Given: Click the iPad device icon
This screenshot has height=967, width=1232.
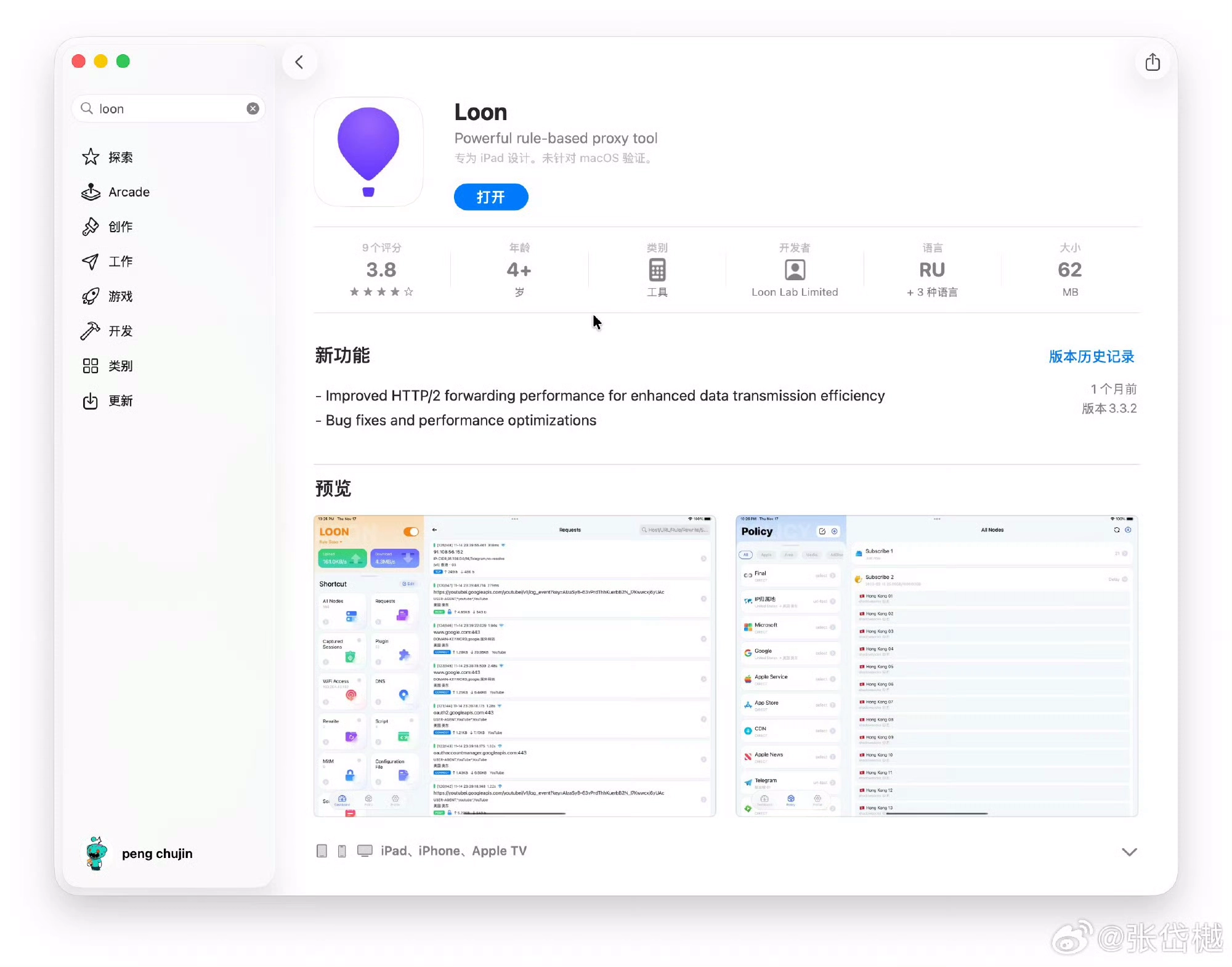Looking at the screenshot, I should [x=322, y=851].
